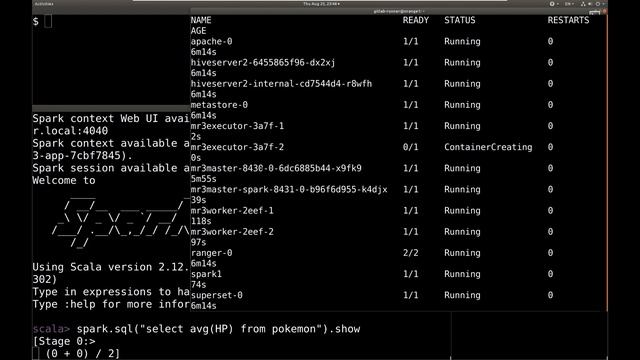The height and width of the screenshot is (360, 640).
Task: Select the spark1 pod name
Action: coord(206,274)
